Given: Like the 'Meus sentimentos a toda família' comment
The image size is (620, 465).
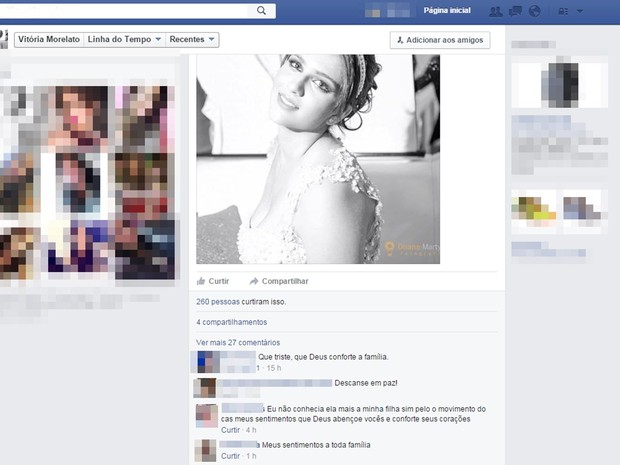Looking at the screenshot, I should [x=230, y=456].
